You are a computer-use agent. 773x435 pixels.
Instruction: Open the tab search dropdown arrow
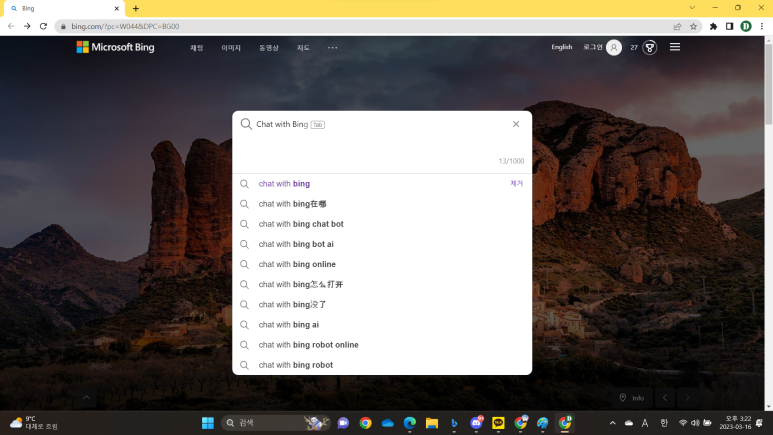click(692, 8)
